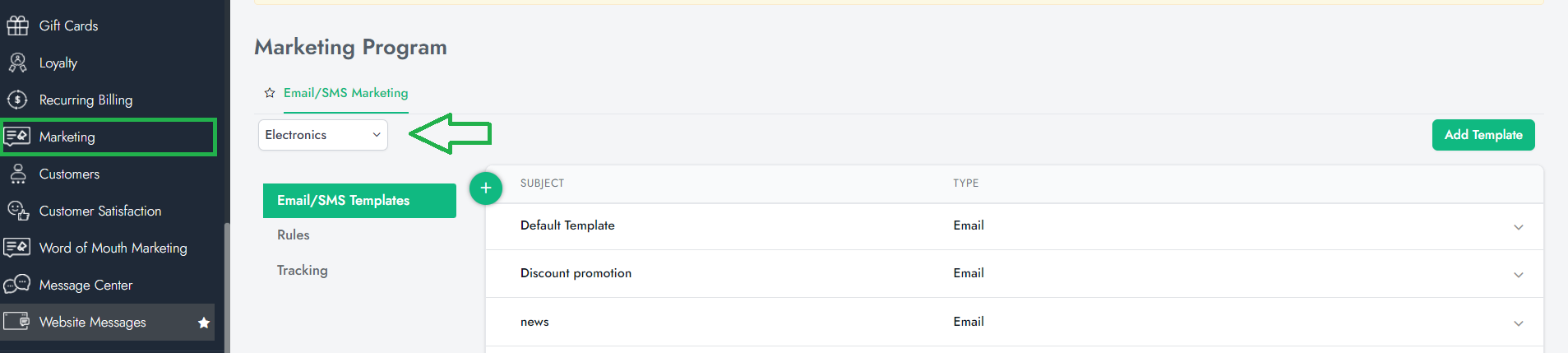Expand the news template row chevron
The width and height of the screenshot is (1568, 353).
point(1518,323)
